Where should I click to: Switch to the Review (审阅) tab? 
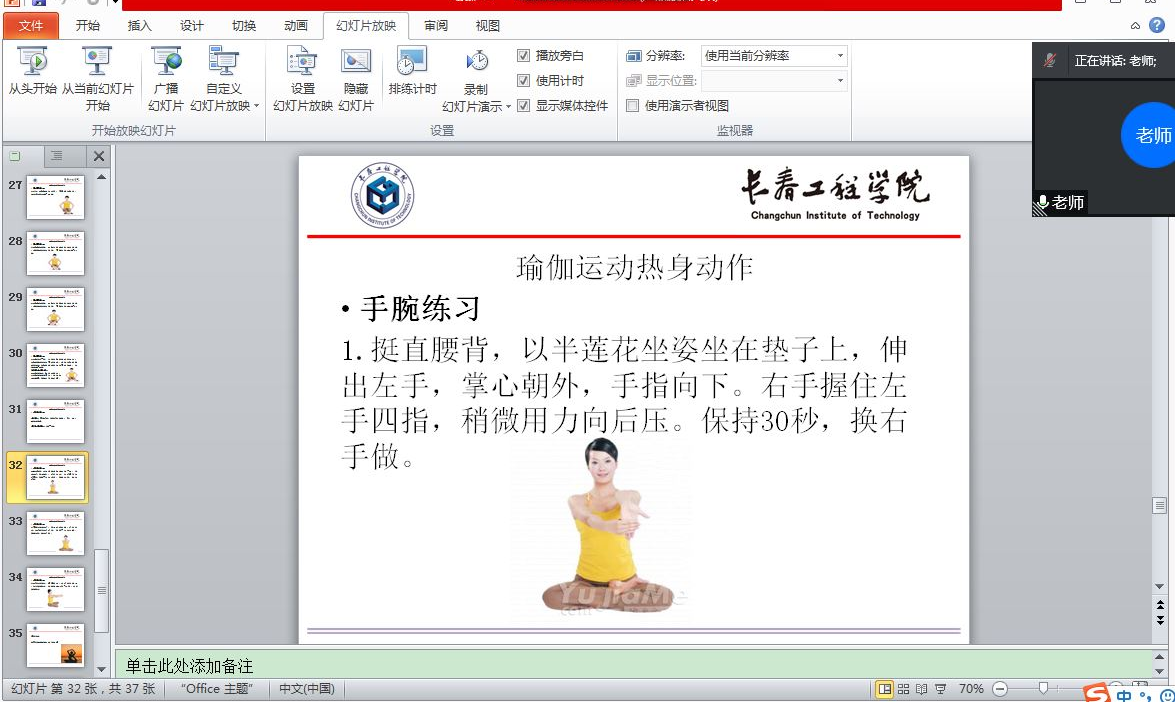click(x=436, y=26)
